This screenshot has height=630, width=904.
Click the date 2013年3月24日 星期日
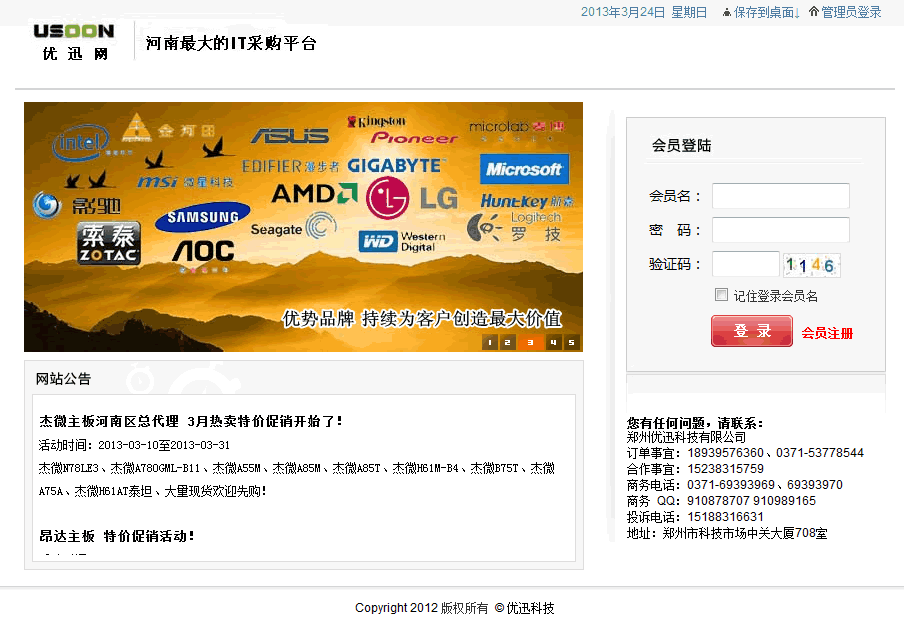(x=644, y=12)
